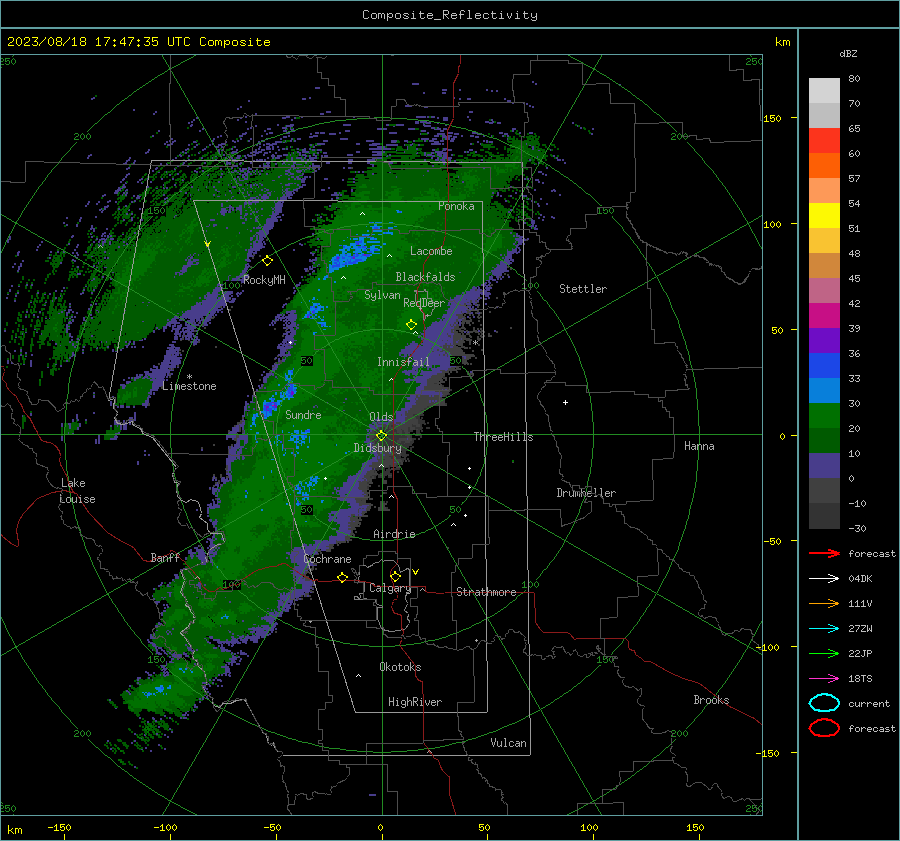Click the Lake Louise label
The image size is (900, 841).
pyautogui.click(x=77, y=491)
